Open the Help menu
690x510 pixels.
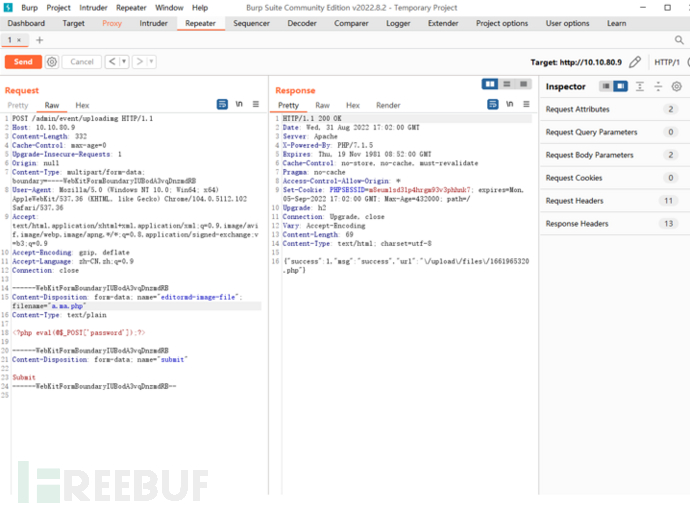coord(200,8)
